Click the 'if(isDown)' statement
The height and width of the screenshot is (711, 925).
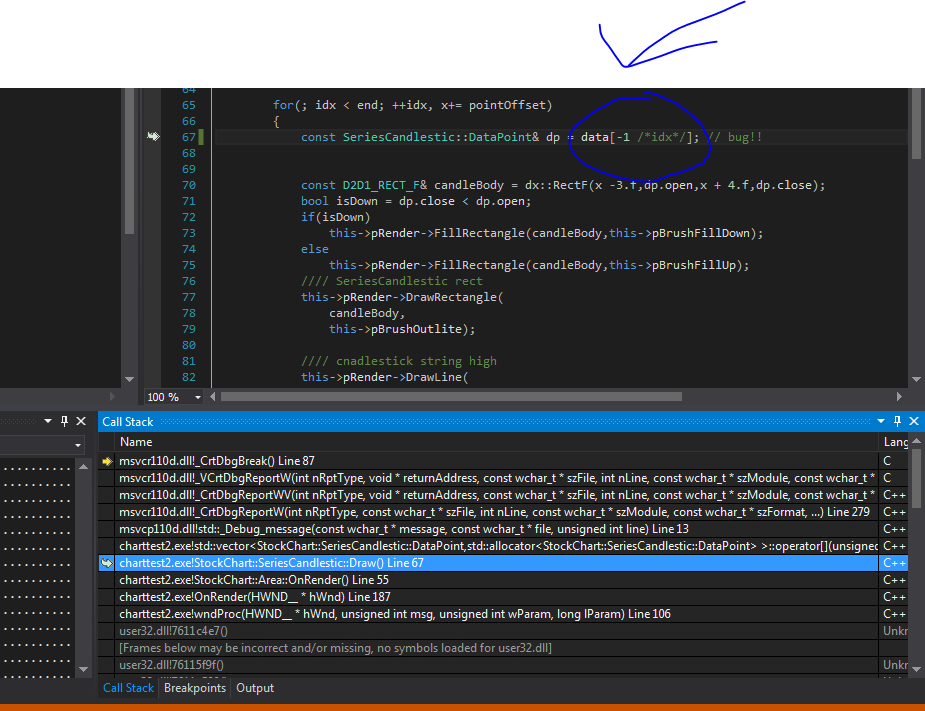point(336,217)
